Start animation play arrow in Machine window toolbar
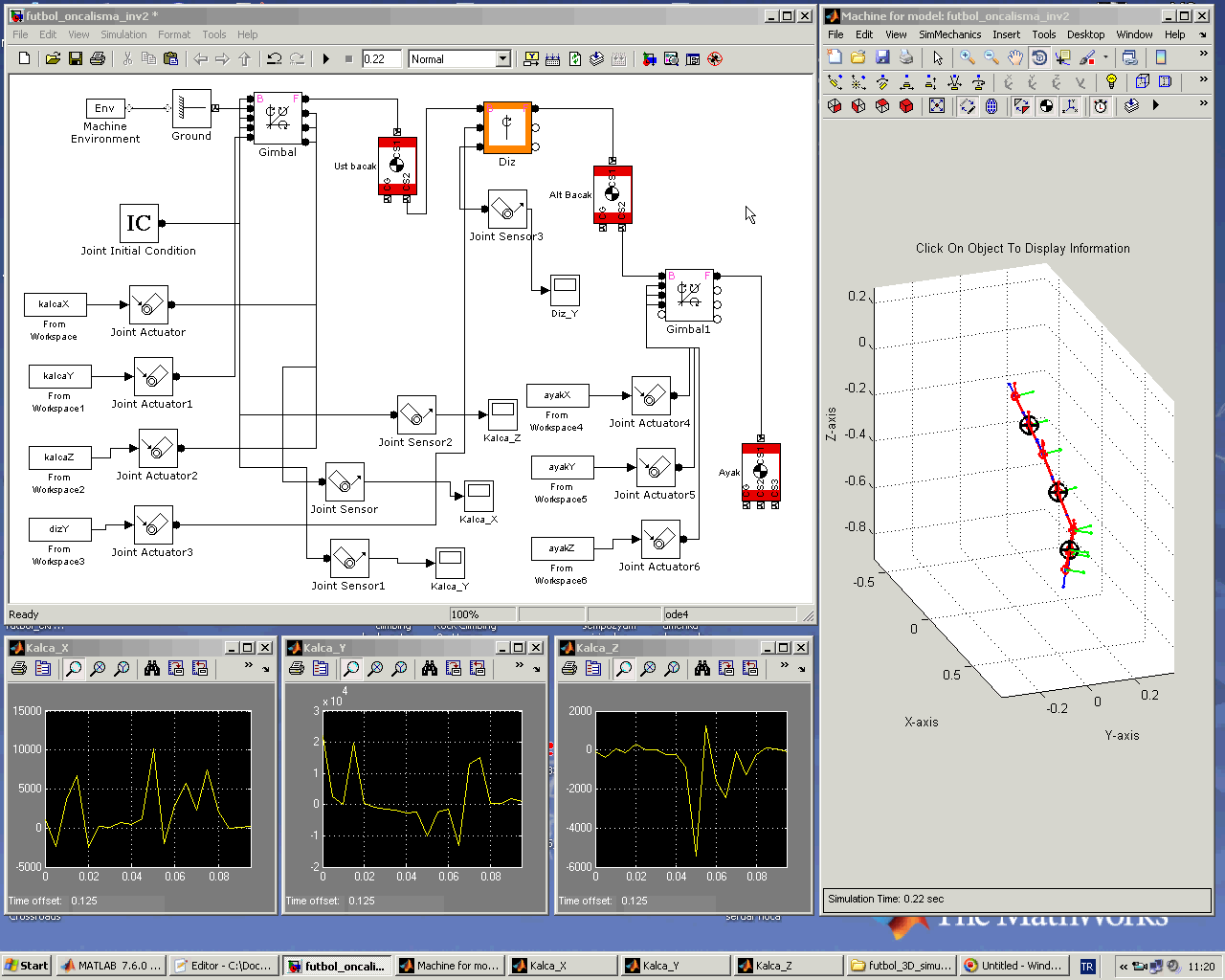 pos(1156,105)
